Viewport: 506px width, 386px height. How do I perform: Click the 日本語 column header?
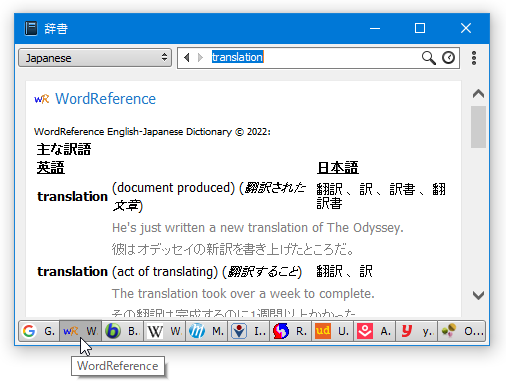pyautogui.click(x=337, y=167)
